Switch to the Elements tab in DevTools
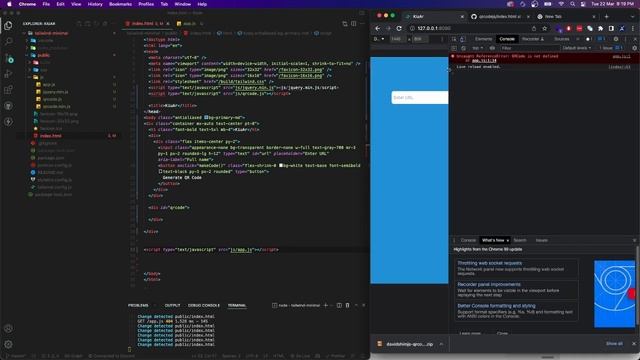 coord(483,39)
